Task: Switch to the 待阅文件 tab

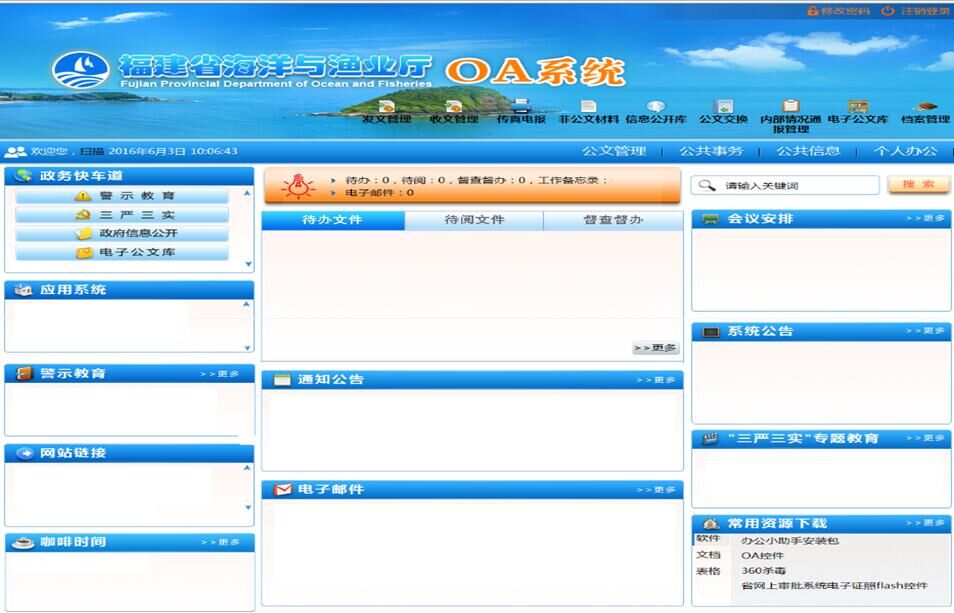Action: tap(474, 220)
